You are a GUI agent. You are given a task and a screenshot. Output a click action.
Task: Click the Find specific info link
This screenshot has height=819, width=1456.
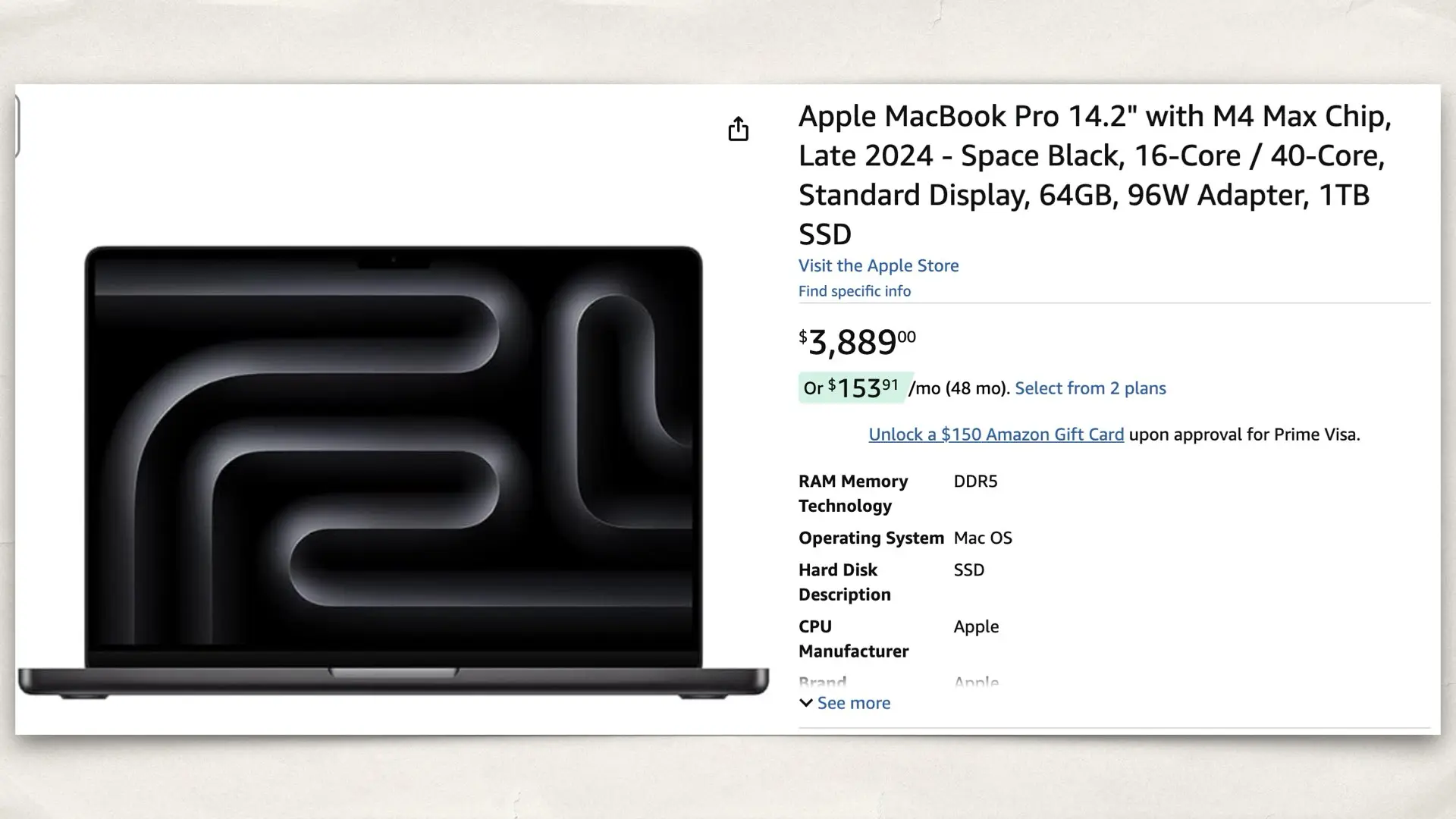tap(854, 291)
